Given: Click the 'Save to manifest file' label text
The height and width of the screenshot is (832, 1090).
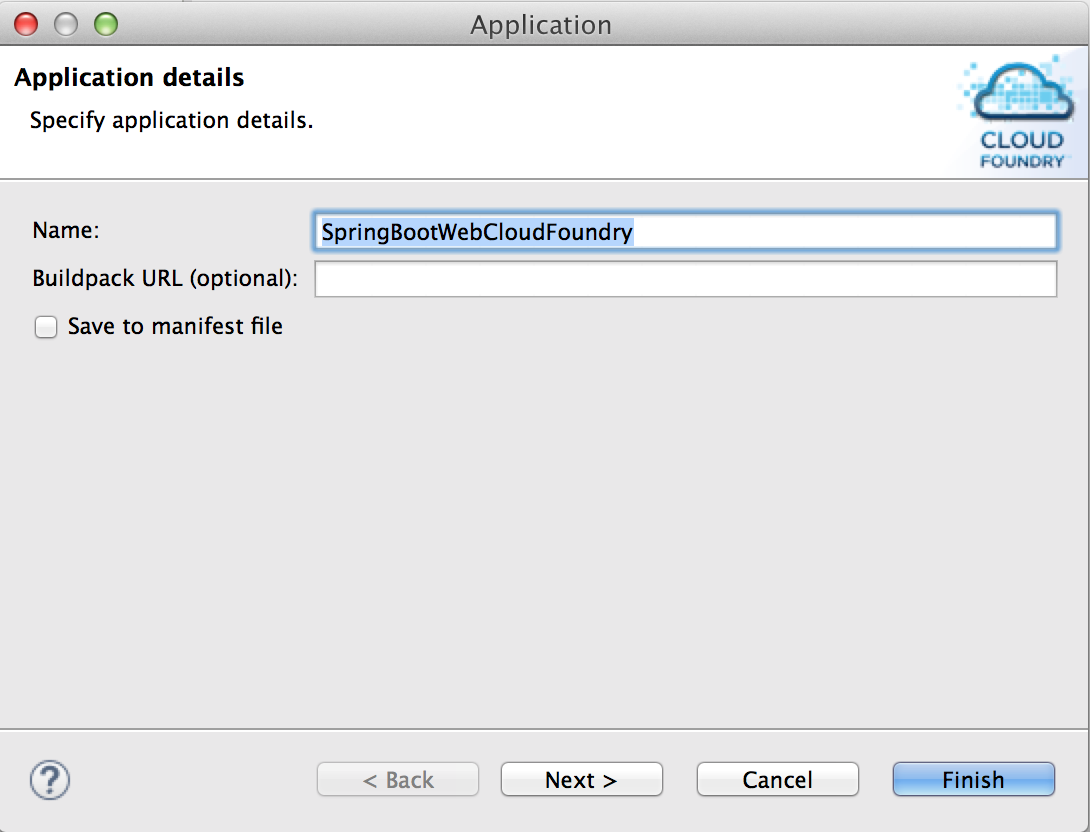Looking at the screenshot, I should [x=175, y=327].
